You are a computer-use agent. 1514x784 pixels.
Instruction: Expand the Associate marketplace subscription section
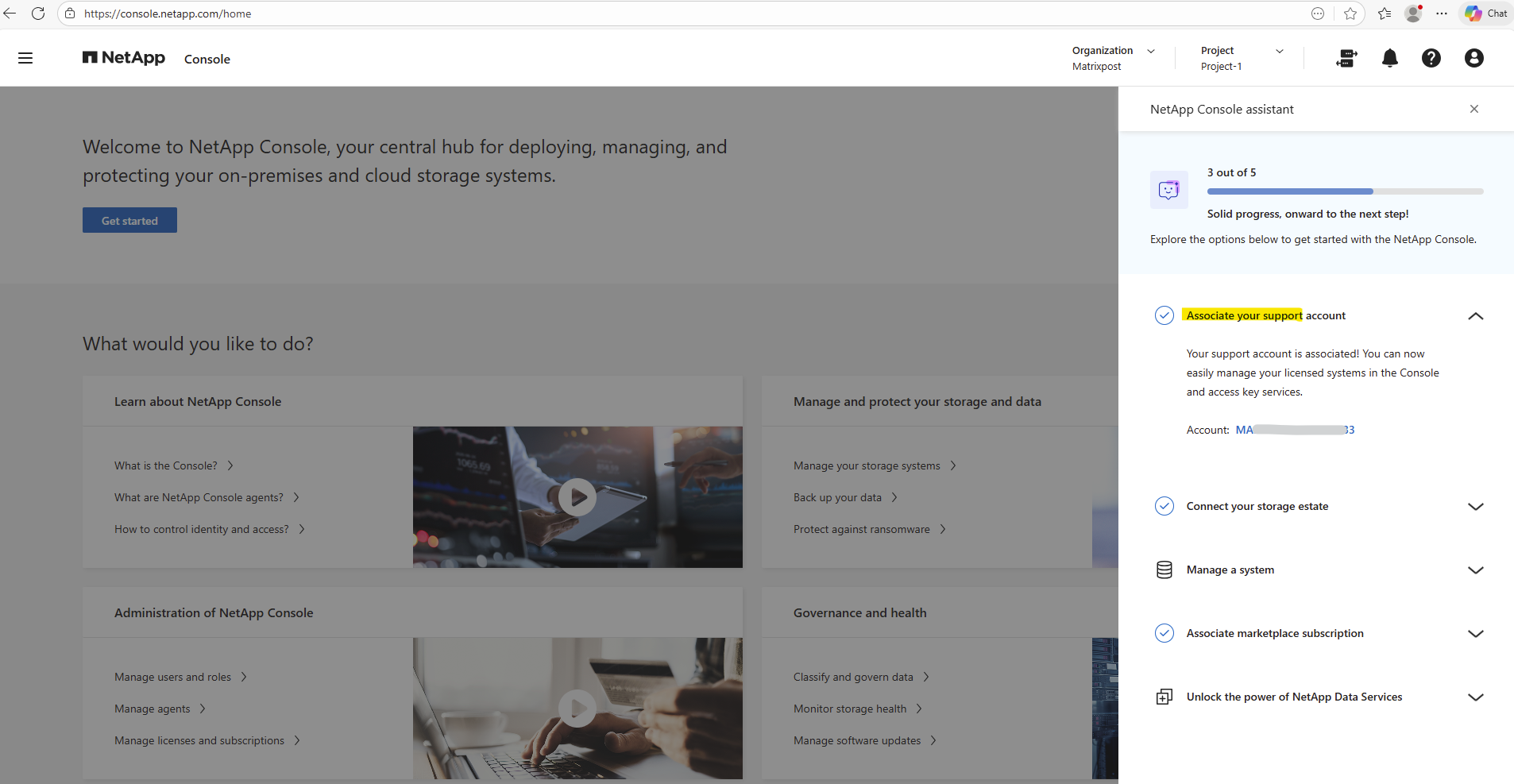pos(1476,634)
